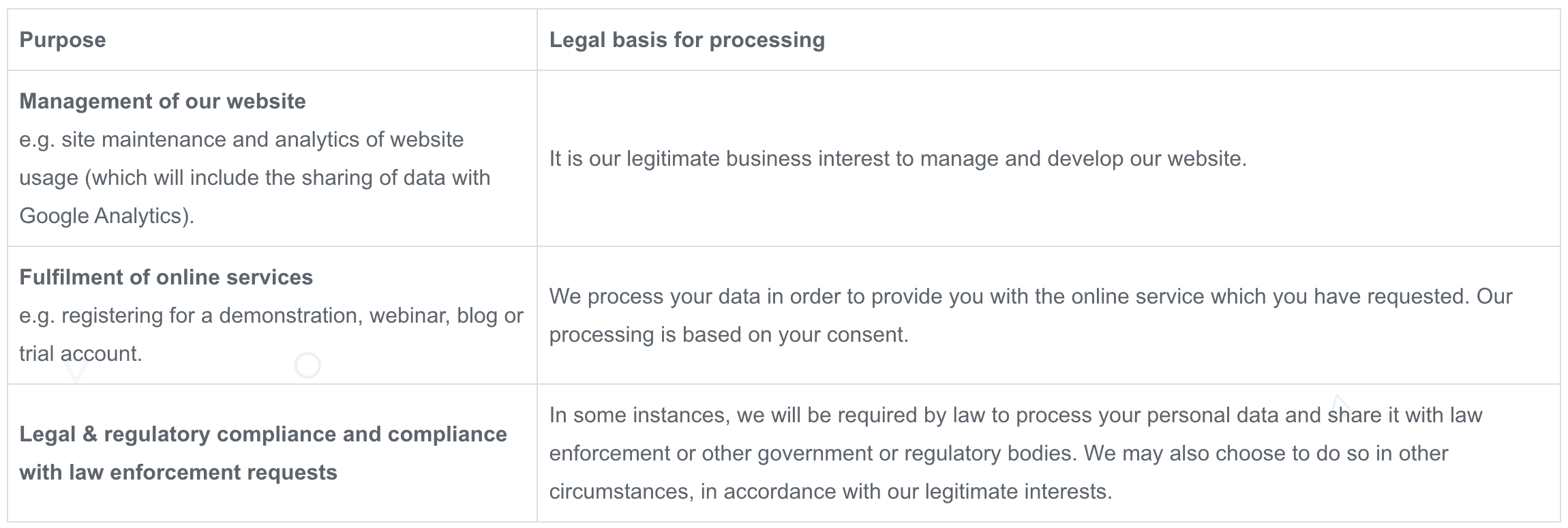Select the Legal basis for processing header
This screenshot has height=528, width=1568.
tap(687, 40)
